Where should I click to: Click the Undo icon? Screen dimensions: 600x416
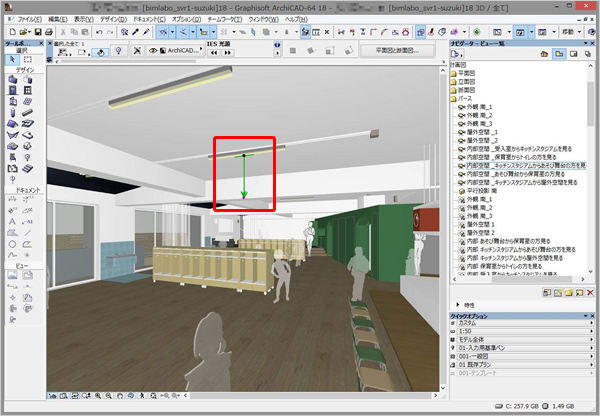point(99,32)
